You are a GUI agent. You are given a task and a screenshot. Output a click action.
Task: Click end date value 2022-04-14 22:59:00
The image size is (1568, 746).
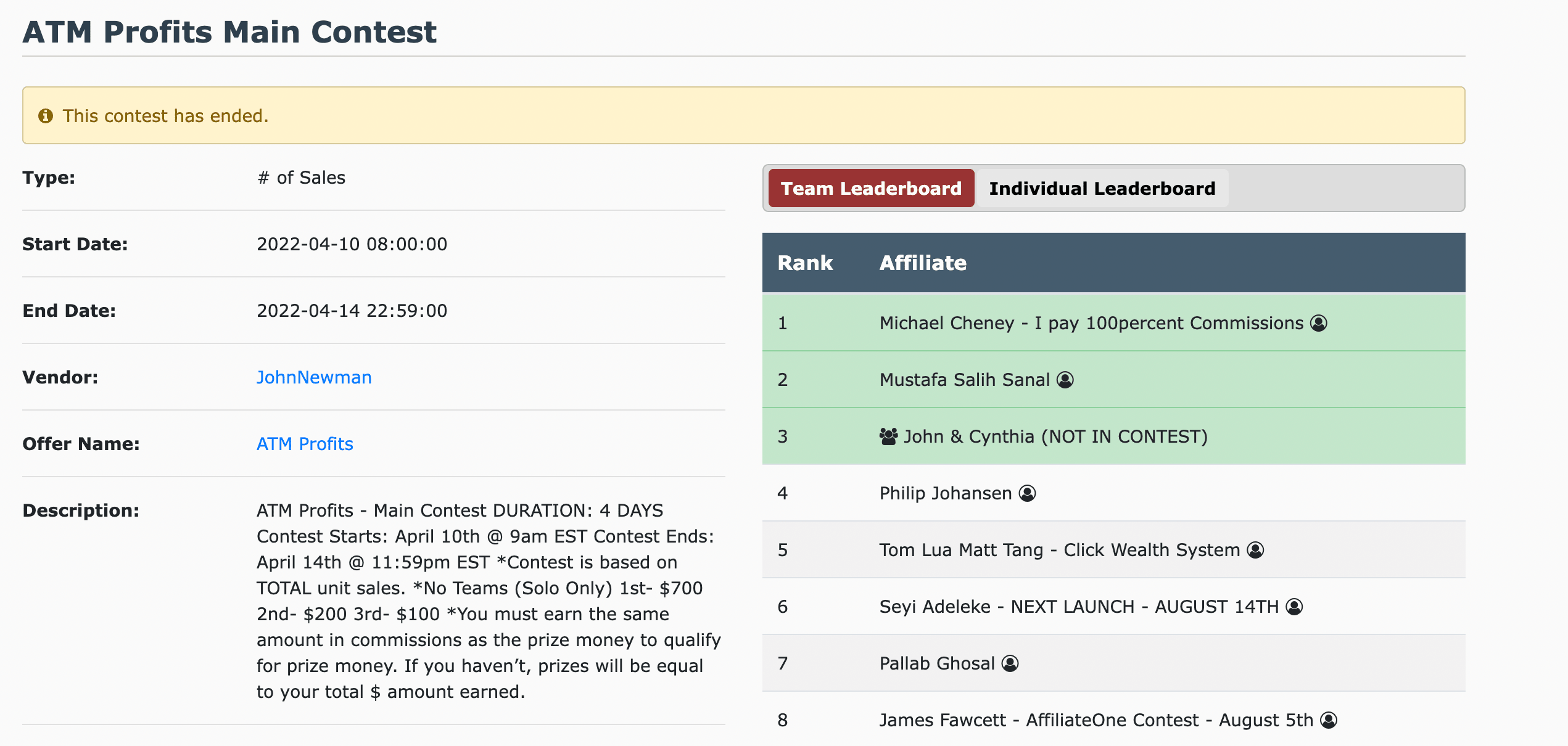[x=352, y=311]
